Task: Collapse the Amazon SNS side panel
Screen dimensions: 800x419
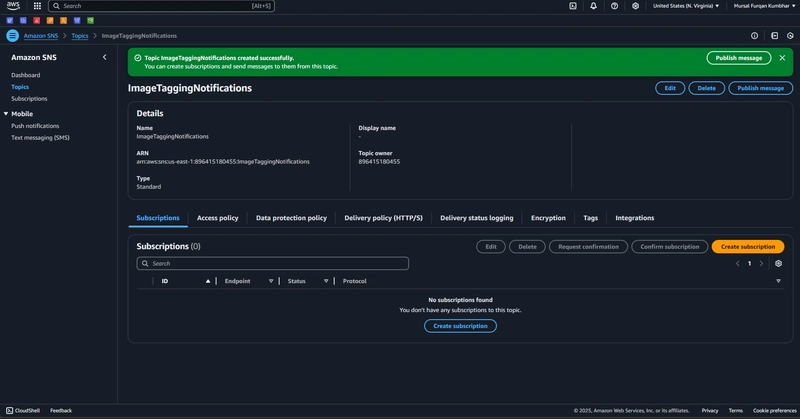Action: 105,57
